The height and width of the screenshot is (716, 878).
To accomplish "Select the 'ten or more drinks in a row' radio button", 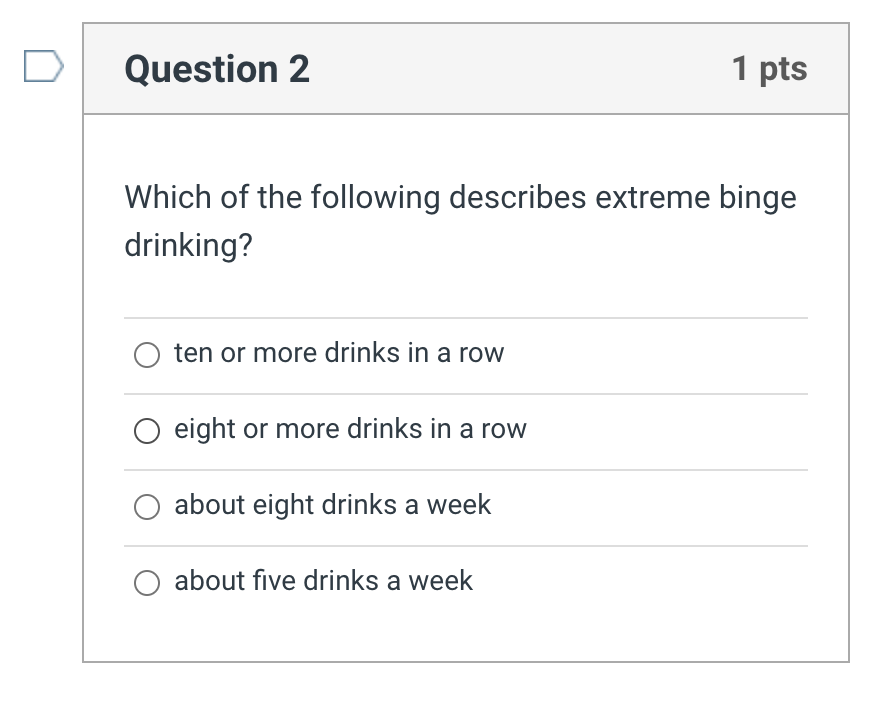I will point(147,354).
